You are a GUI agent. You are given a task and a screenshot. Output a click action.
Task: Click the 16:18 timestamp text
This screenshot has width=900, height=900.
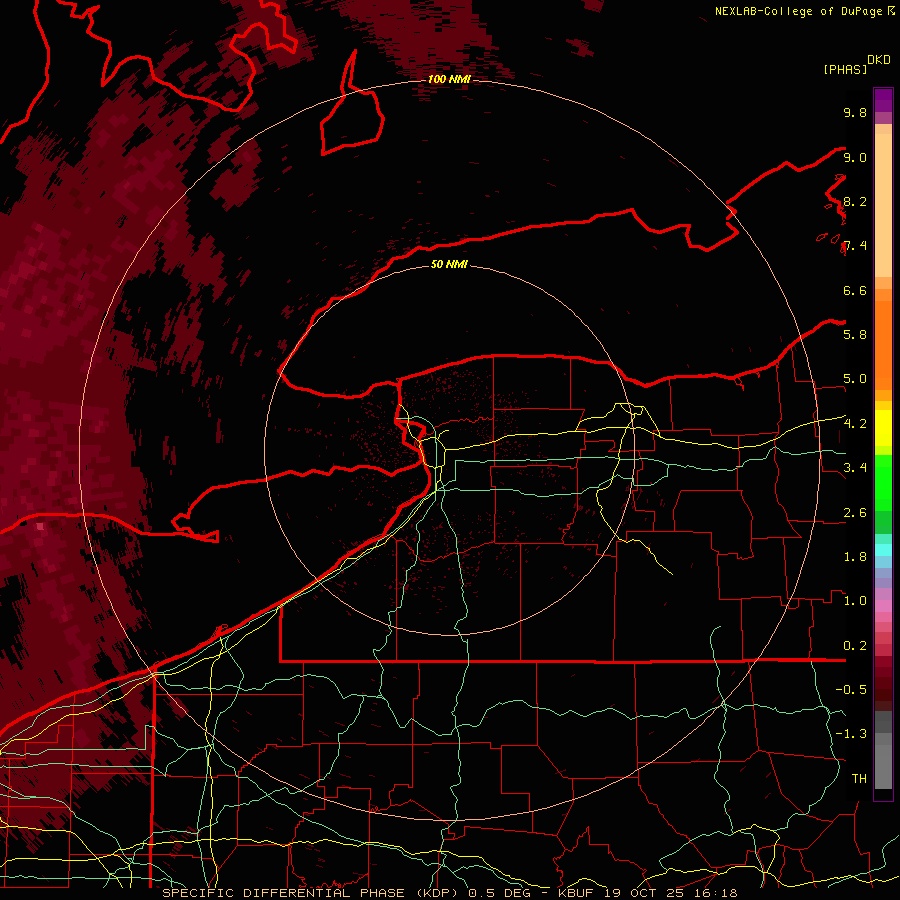click(x=715, y=893)
